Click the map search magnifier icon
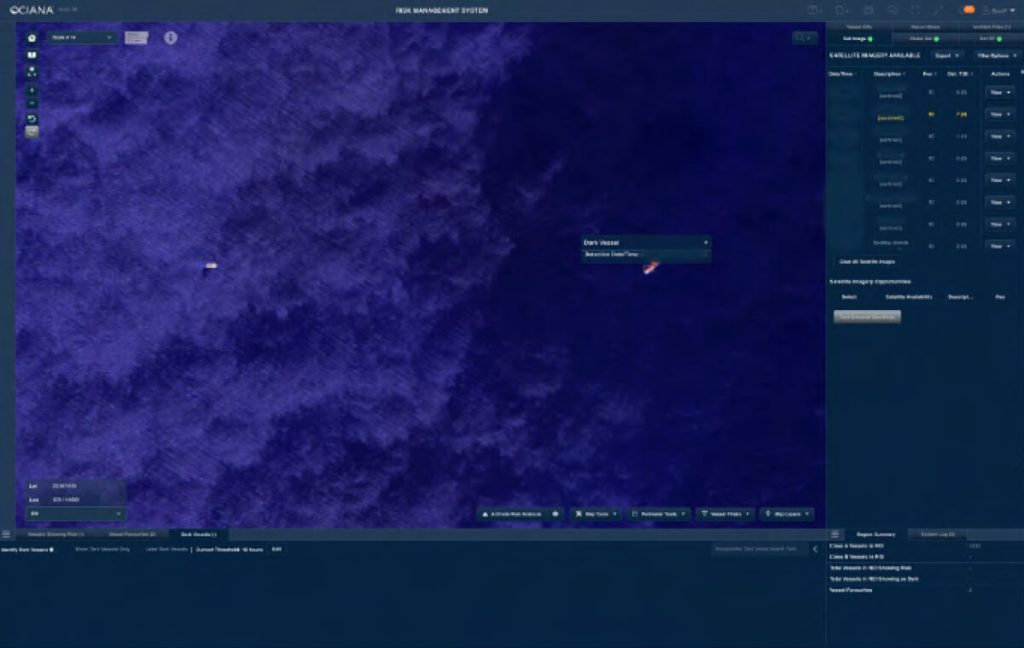1024x648 pixels. [802, 38]
